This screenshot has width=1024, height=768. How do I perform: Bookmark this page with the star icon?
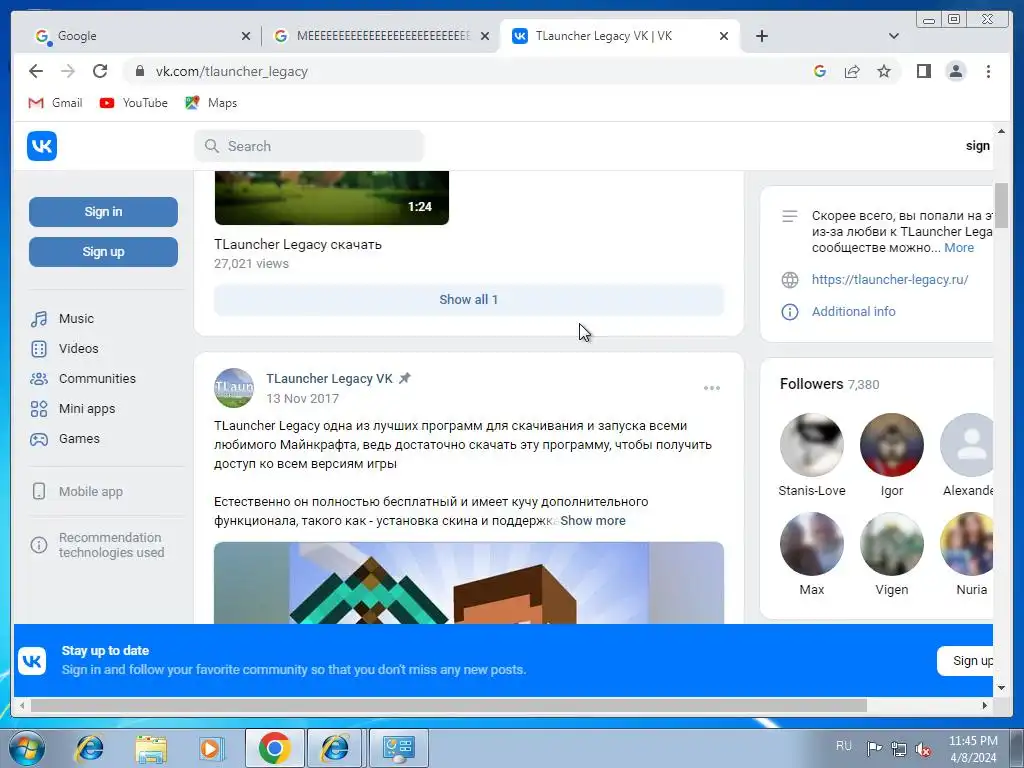tap(884, 71)
